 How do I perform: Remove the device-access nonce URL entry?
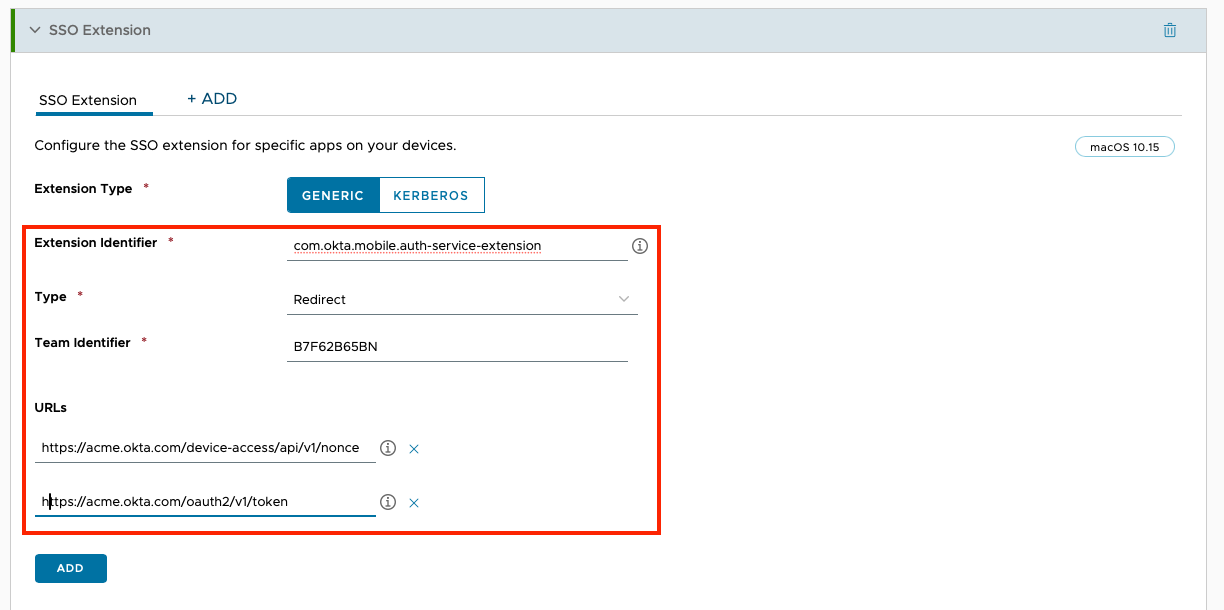(x=413, y=448)
